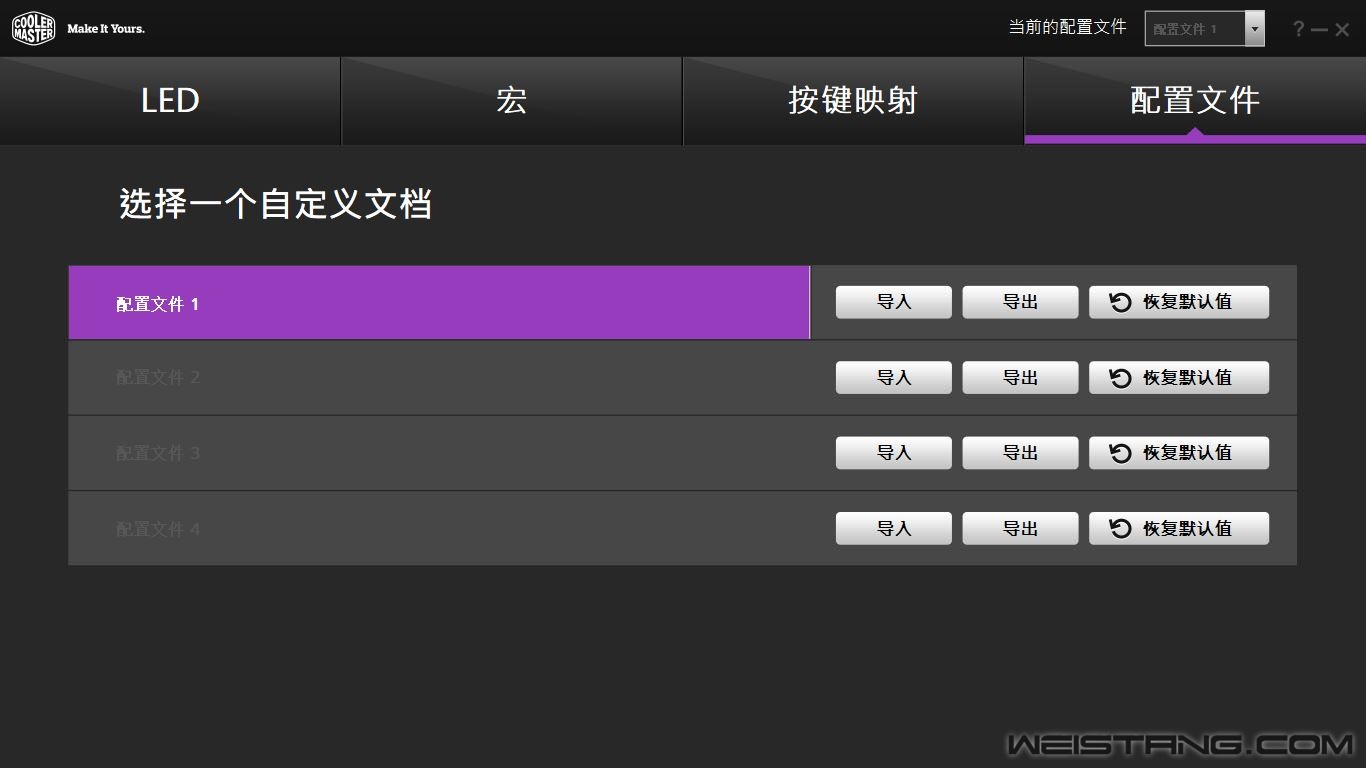Click reset icon for 配置文件 2
1366x768 pixels.
[x=1121, y=378]
